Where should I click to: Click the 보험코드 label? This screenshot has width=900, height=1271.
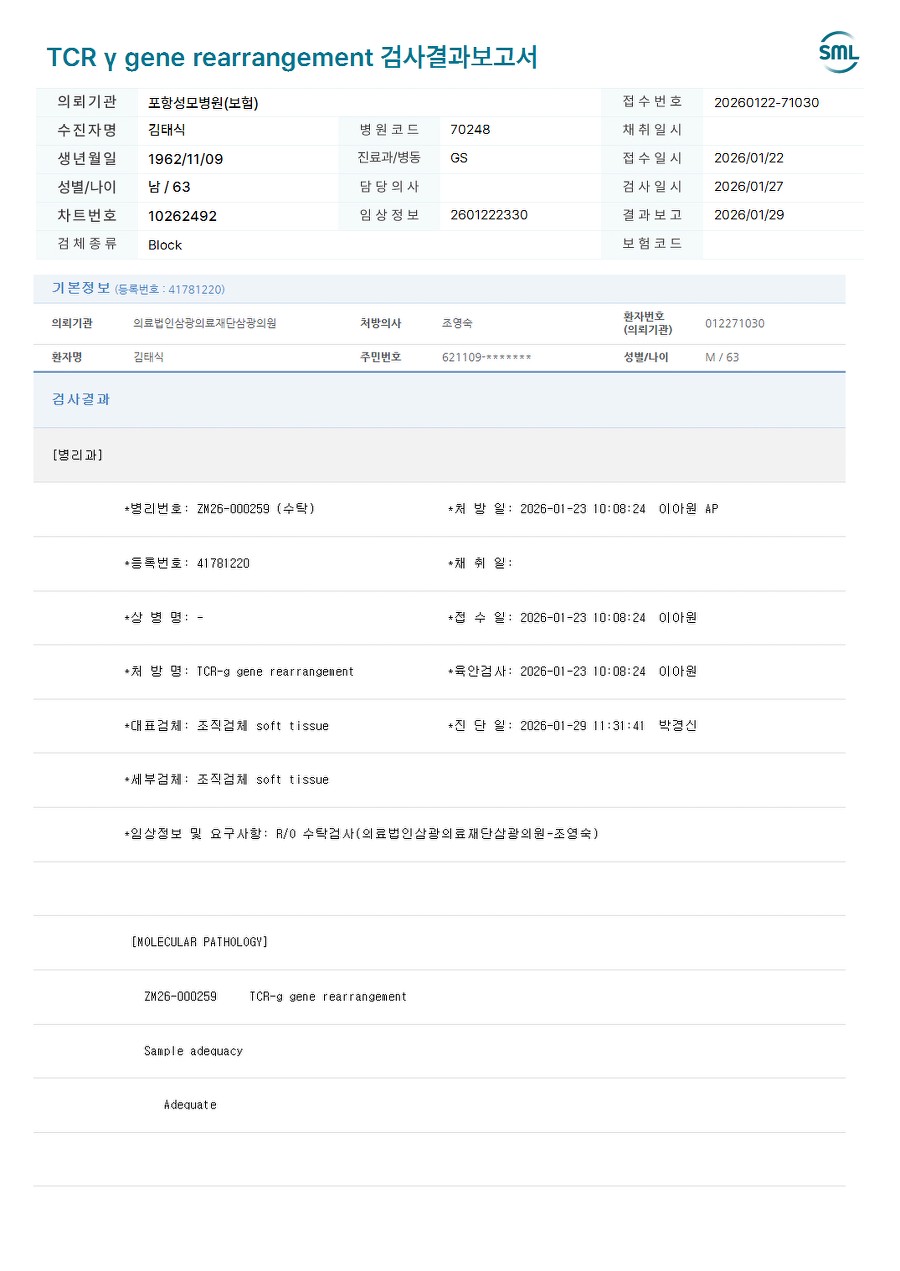652,244
